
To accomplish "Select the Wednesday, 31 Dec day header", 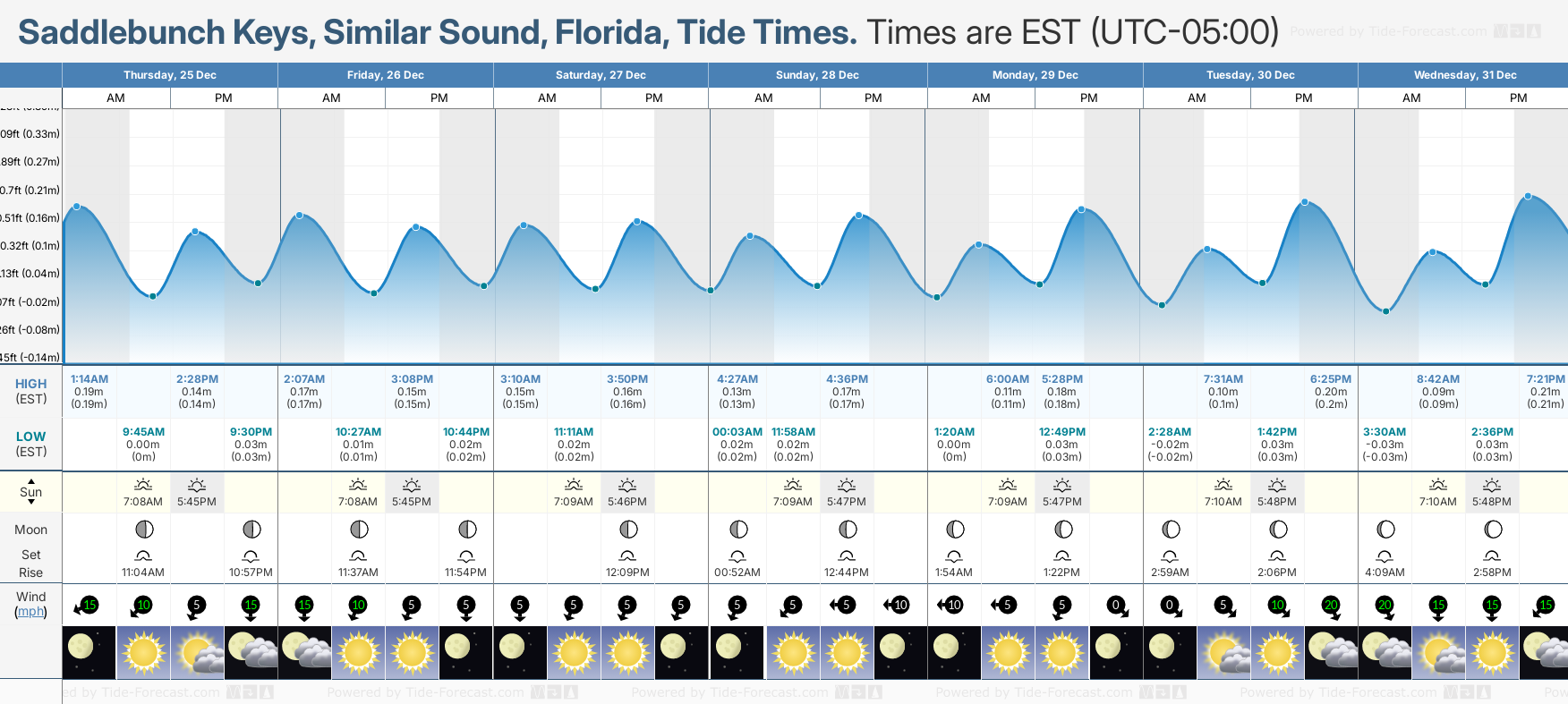I will 1464,75.
